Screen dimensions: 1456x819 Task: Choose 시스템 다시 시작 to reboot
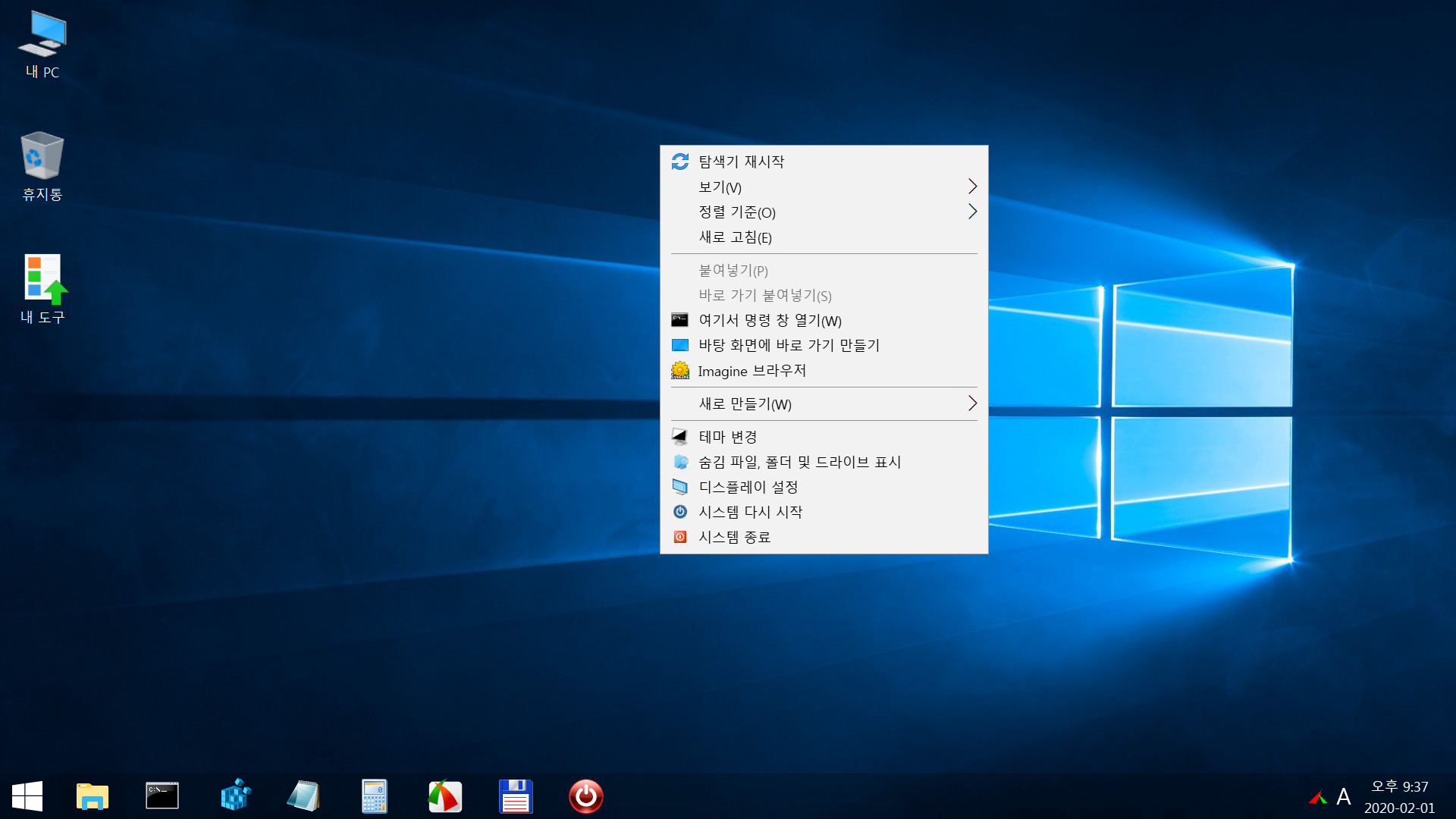point(824,512)
